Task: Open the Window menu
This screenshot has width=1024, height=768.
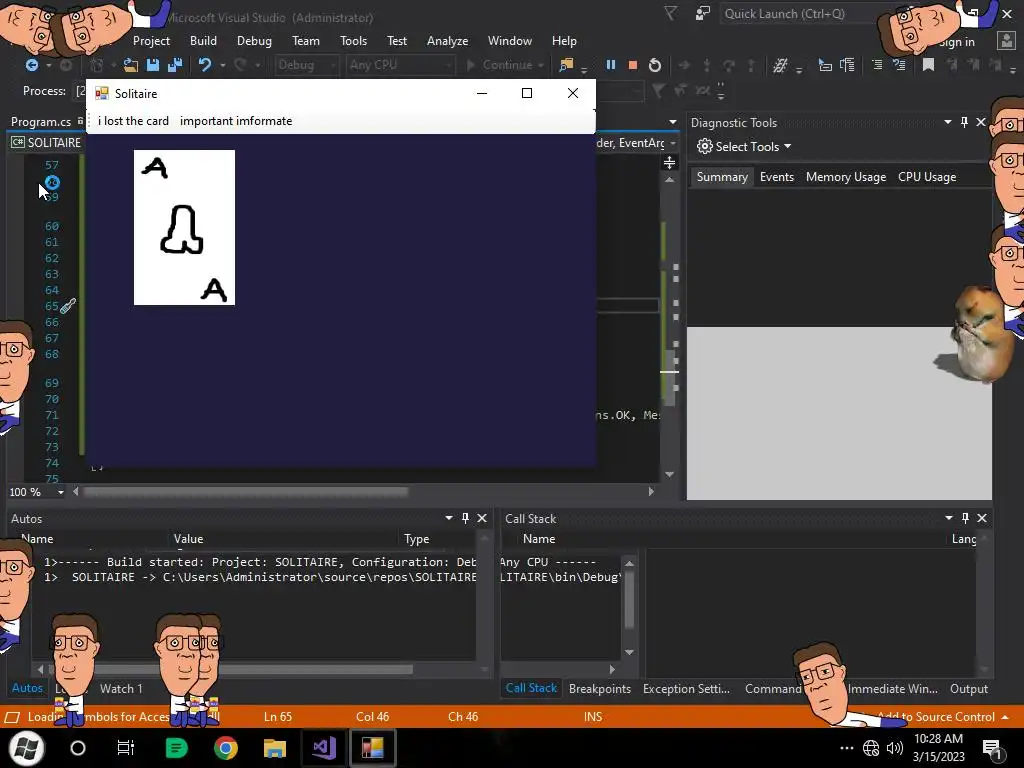Action: [509, 40]
